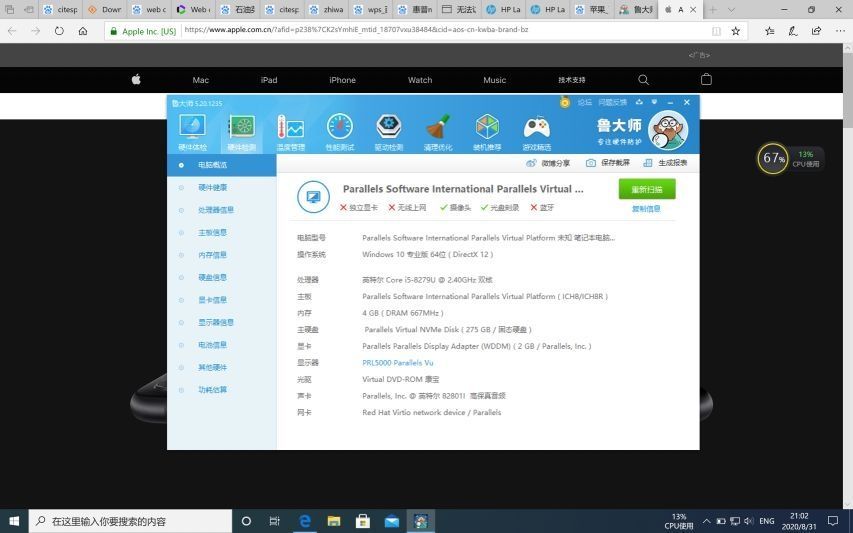Open 显卡信息 graphics card info
Screen dimensions: 853x533
click(x=221, y=300)
